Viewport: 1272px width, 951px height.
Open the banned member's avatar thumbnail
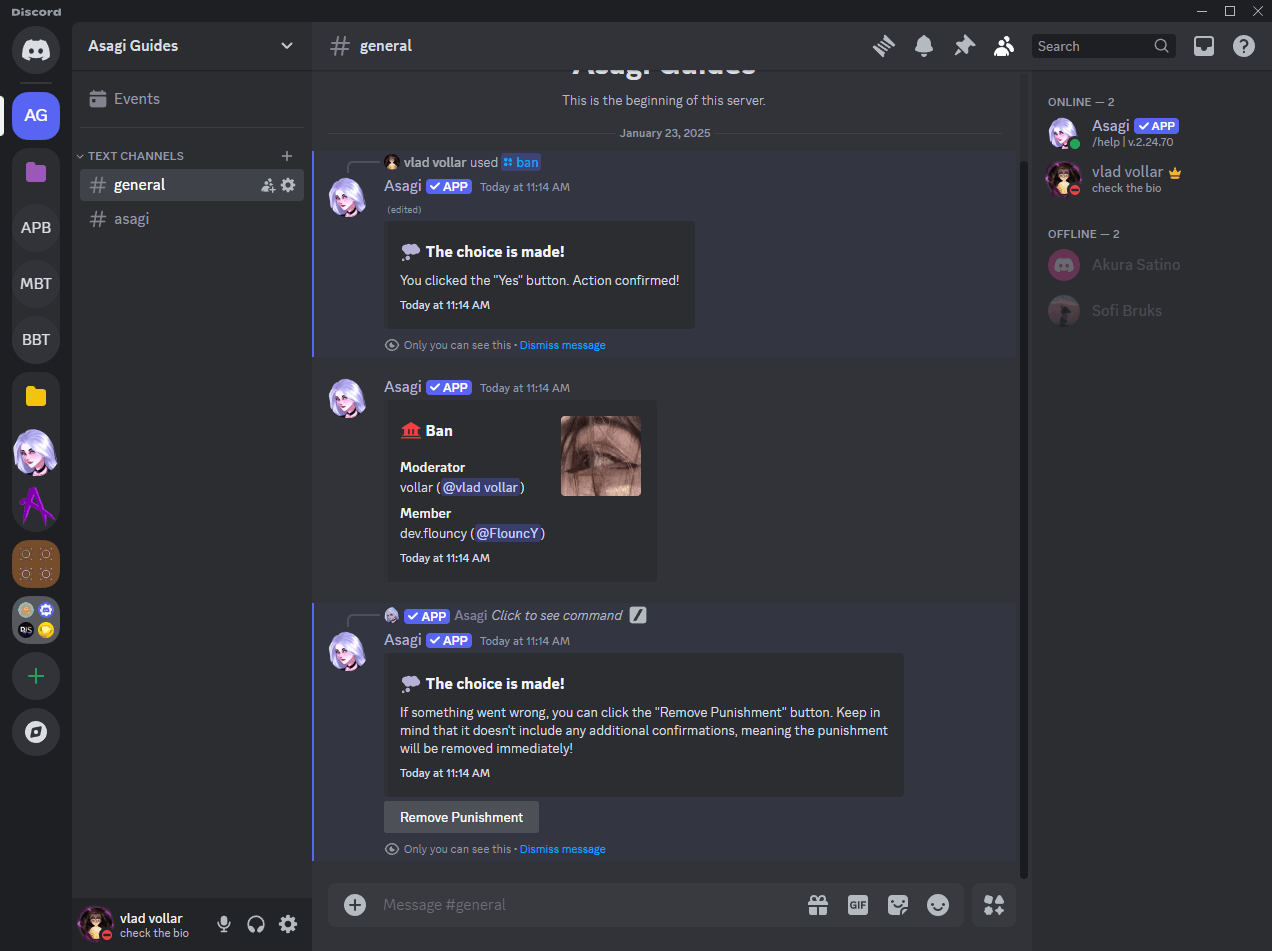tap(601, 456)
